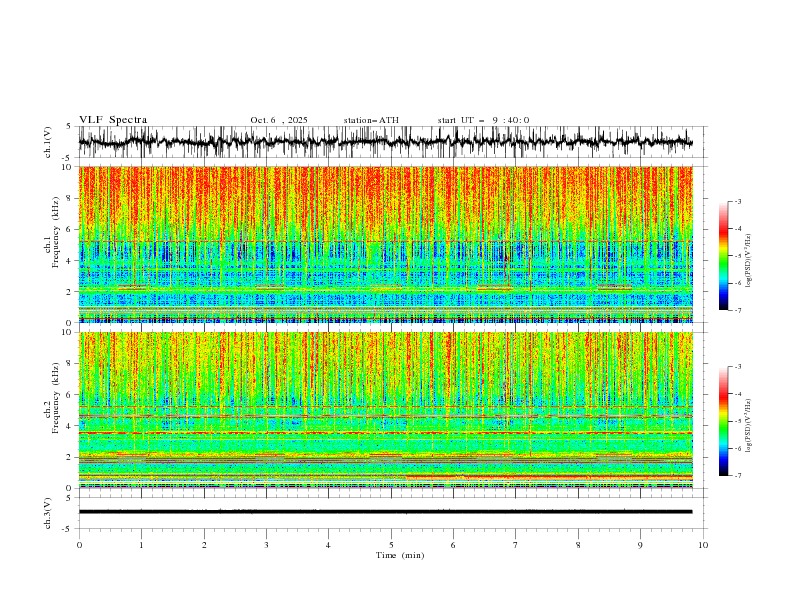Click time-axis tick label '2'

coord(204,545)
